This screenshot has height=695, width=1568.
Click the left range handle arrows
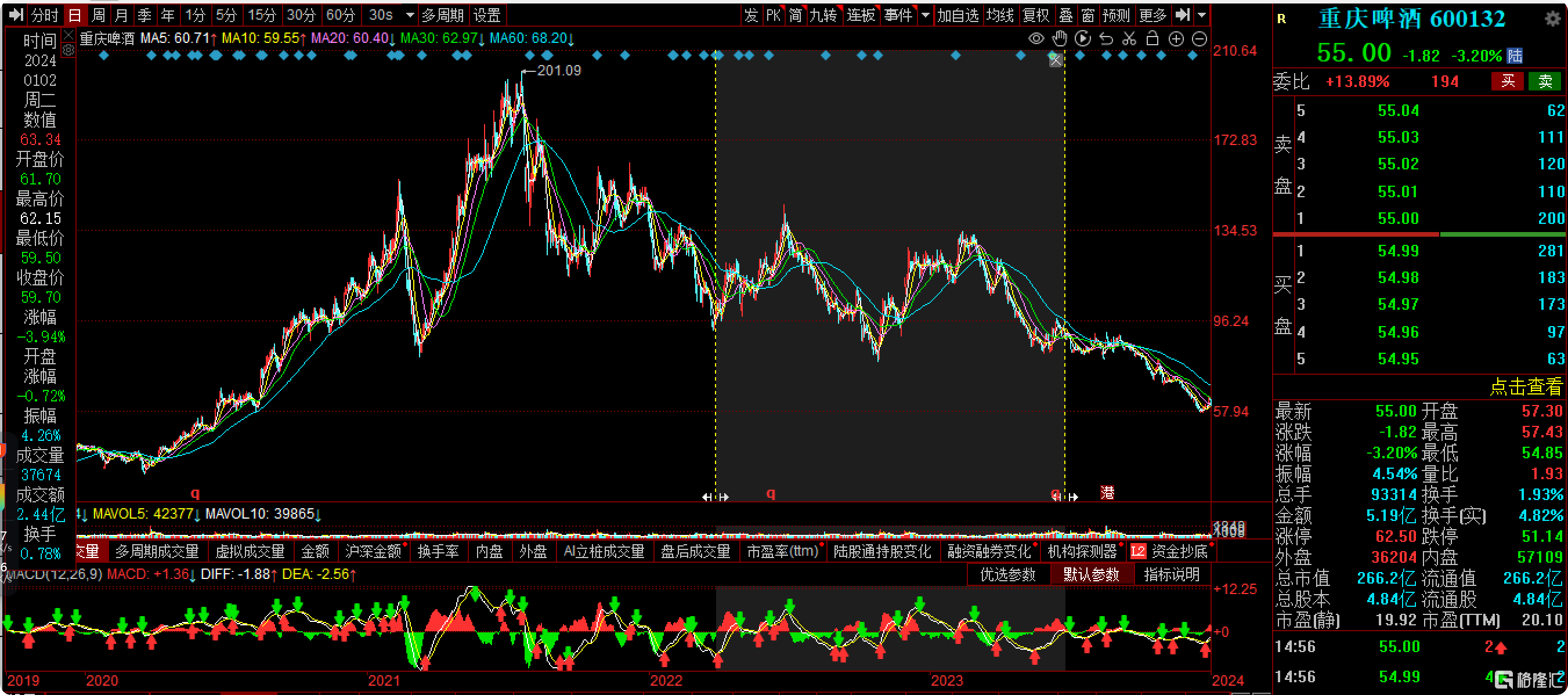[714, 497]
